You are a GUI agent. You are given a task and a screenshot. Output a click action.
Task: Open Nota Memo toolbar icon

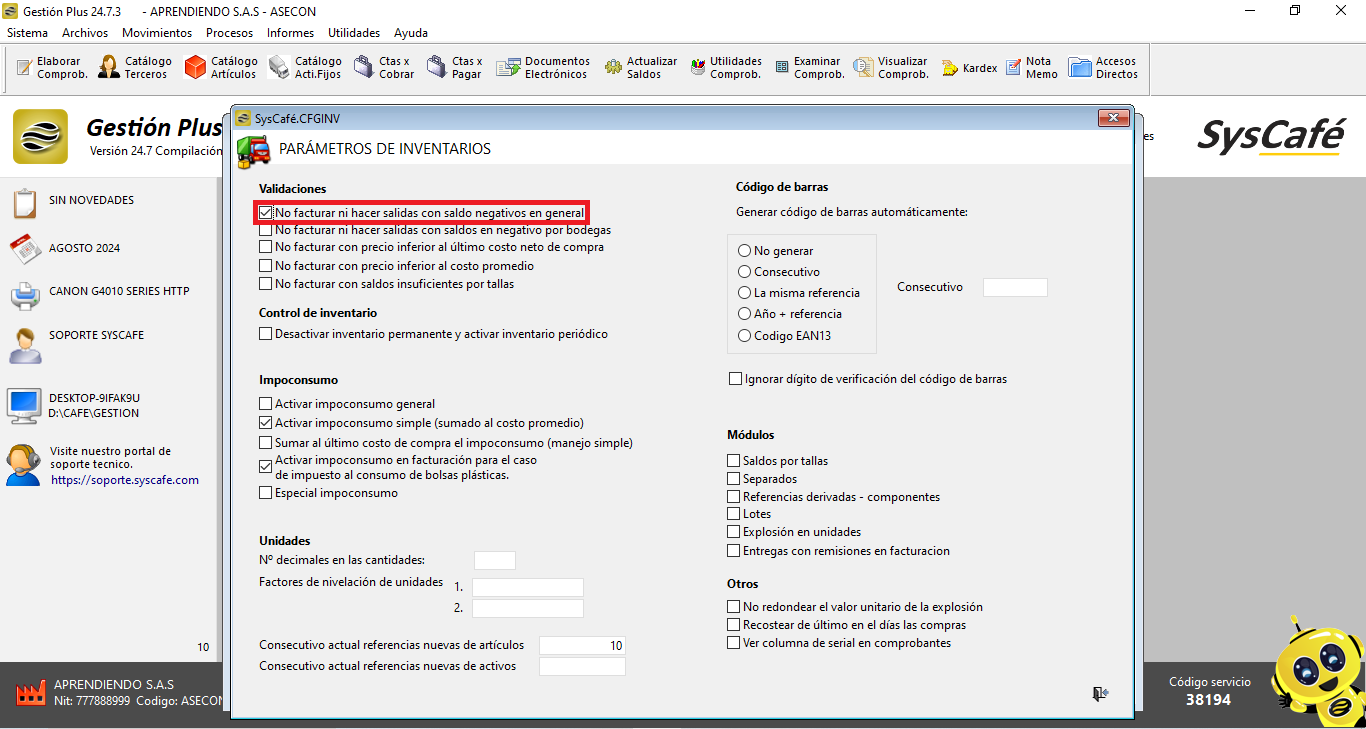(1013, 67)
